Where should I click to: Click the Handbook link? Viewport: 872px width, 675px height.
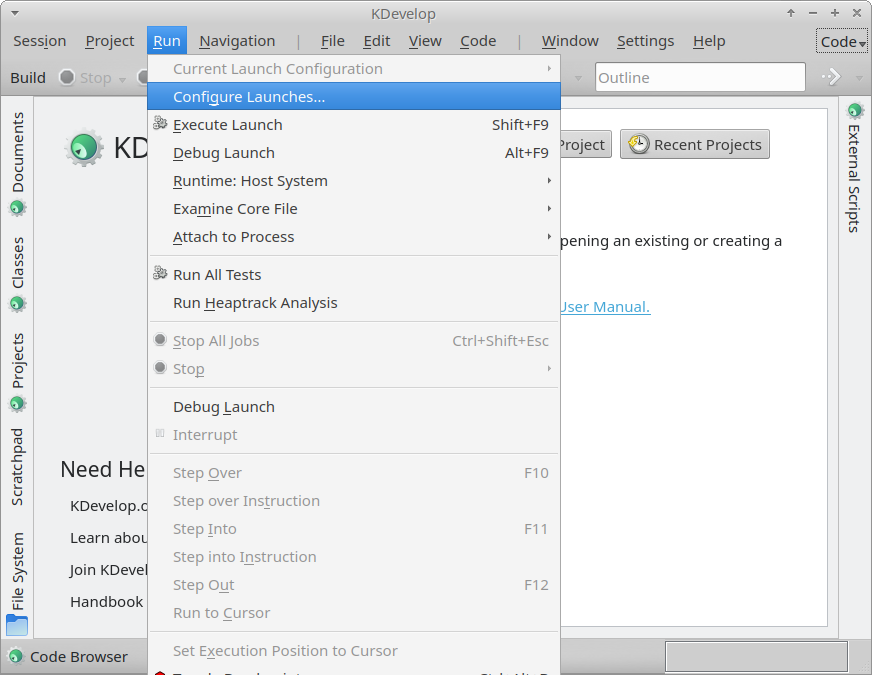coord(106,602)
